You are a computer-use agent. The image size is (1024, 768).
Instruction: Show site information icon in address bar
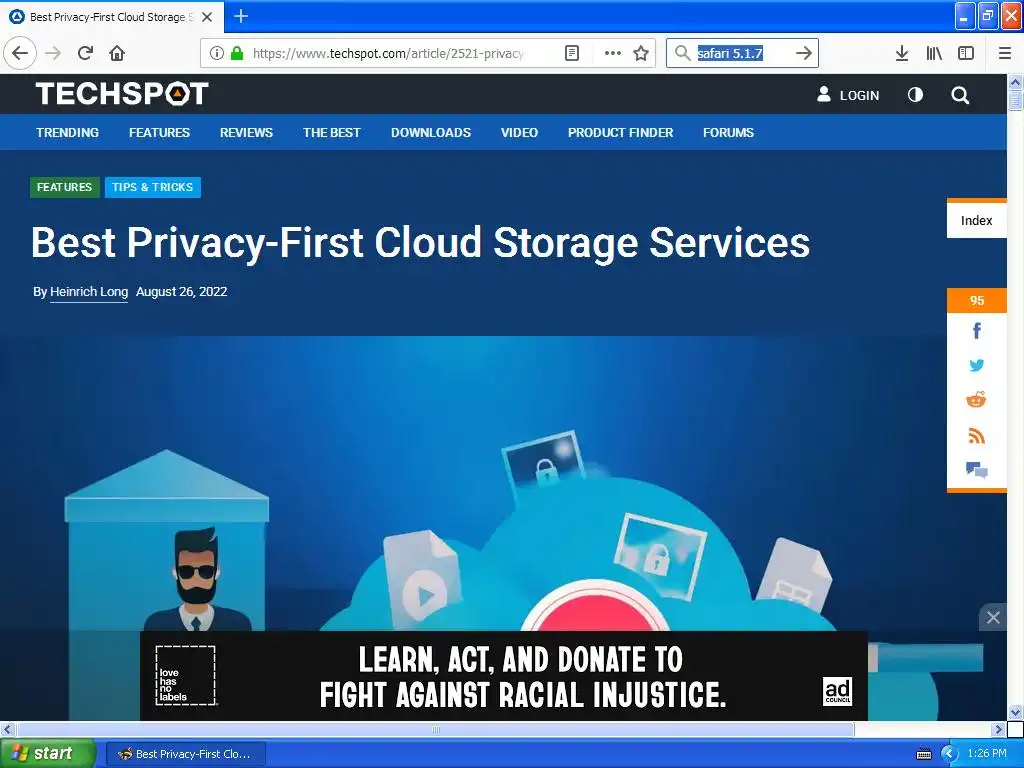[x=216, y=53]
